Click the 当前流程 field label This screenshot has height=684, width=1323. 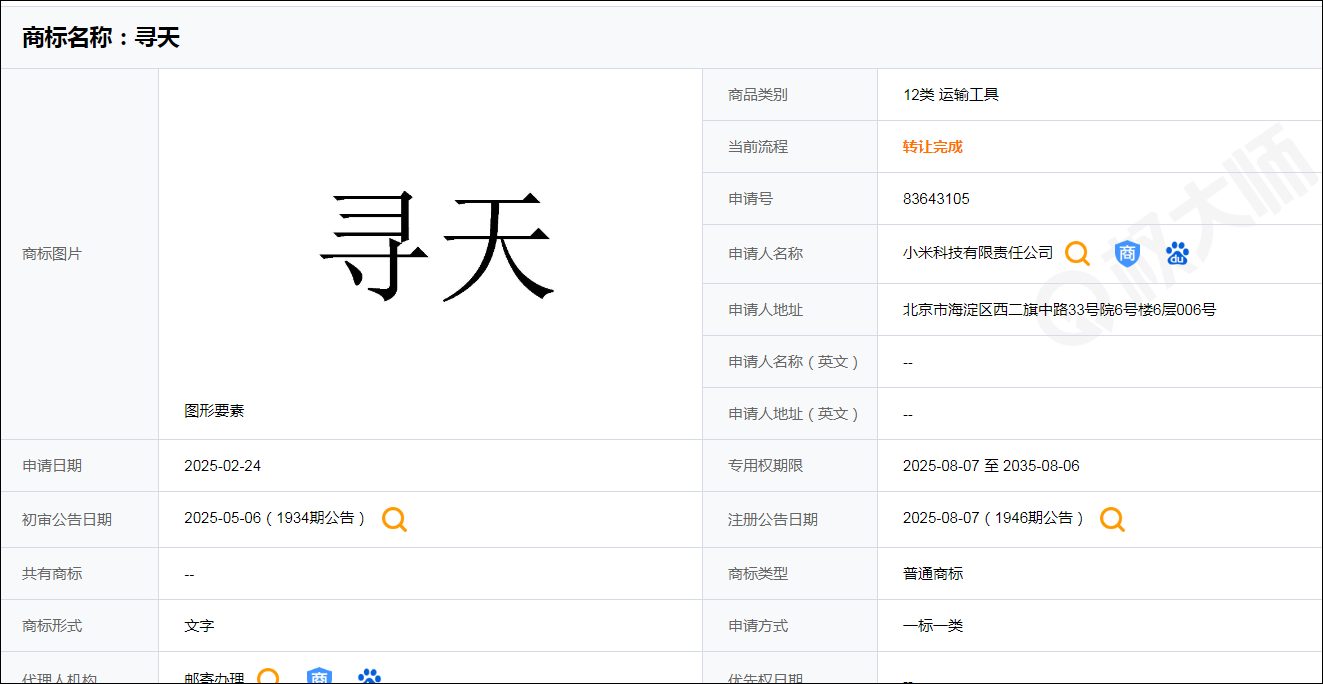pos(758,147)
